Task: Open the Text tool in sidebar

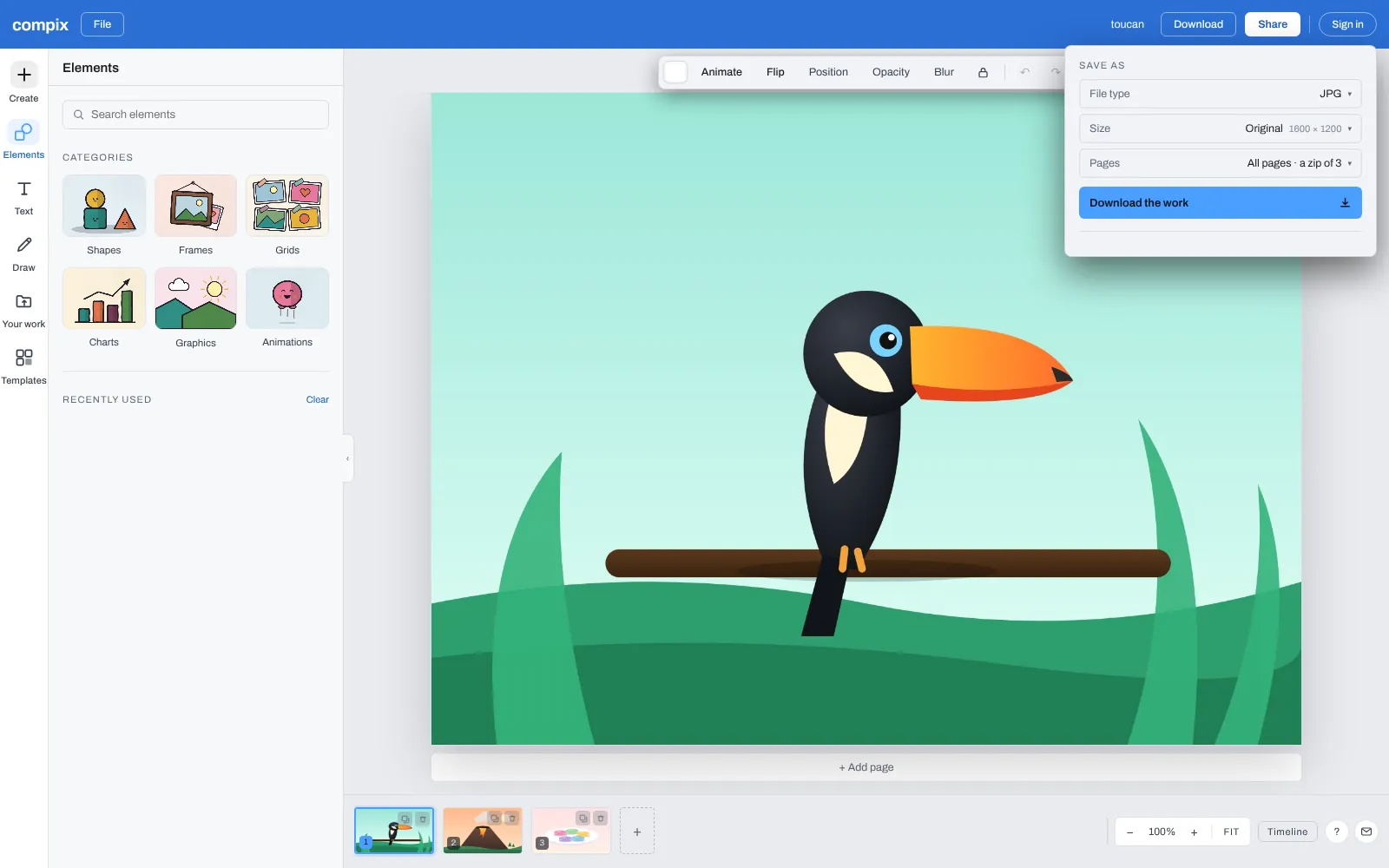Action: tap(23, 197)
